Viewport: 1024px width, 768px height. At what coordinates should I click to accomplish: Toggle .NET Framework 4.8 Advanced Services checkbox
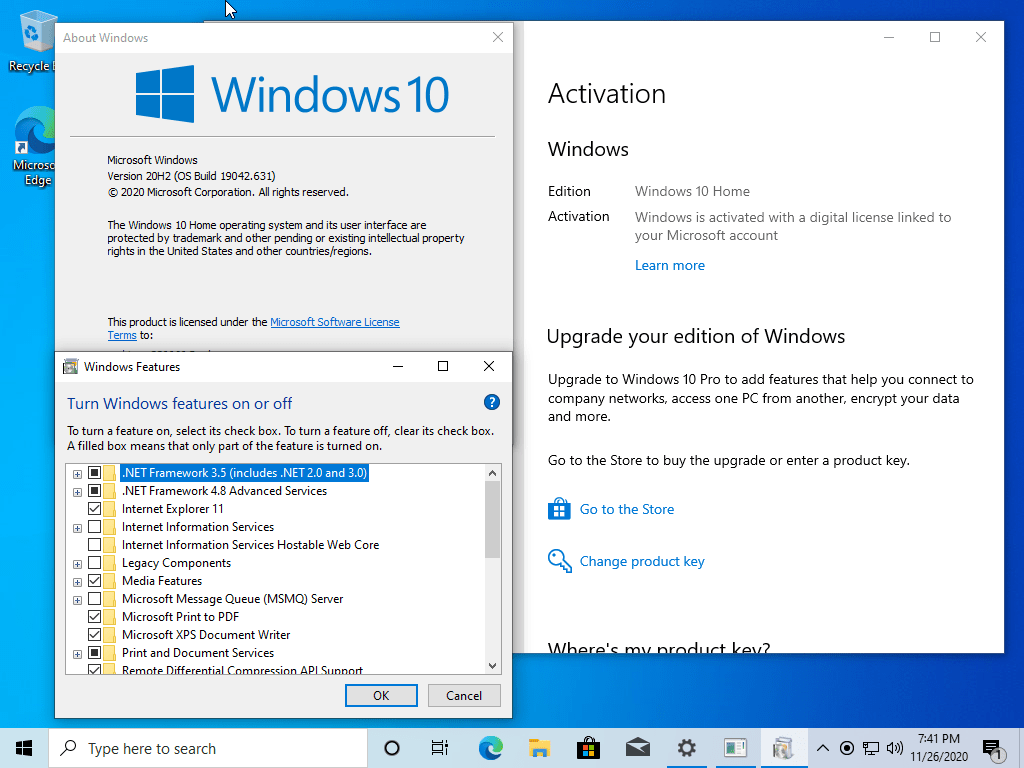tap(95, 490)
